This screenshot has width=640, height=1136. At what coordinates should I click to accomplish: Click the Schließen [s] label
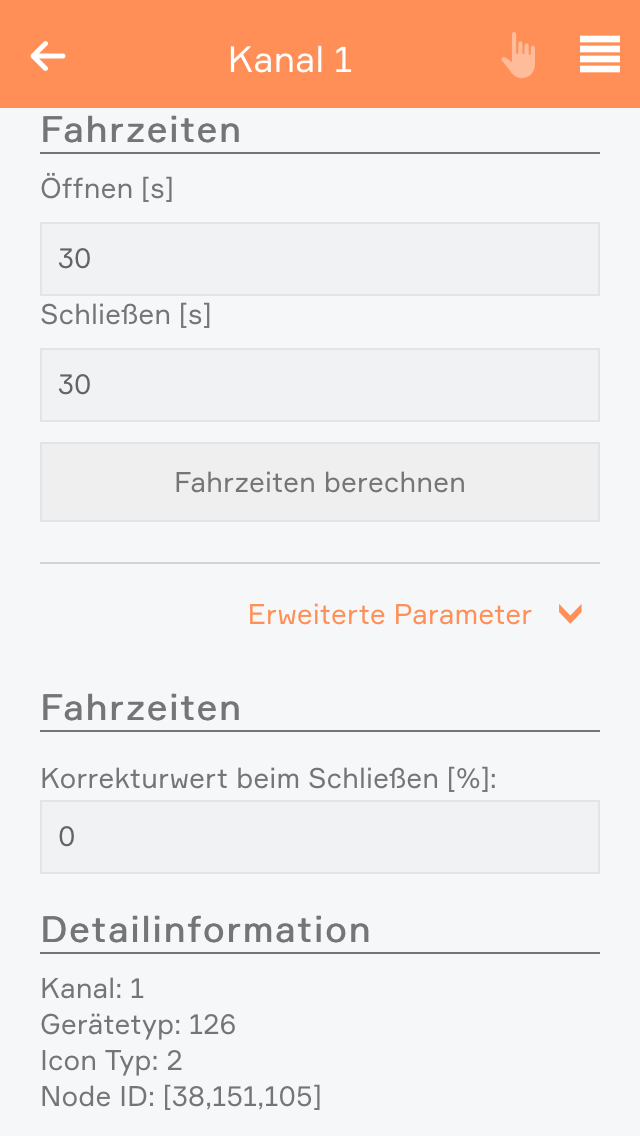(126, 315)
